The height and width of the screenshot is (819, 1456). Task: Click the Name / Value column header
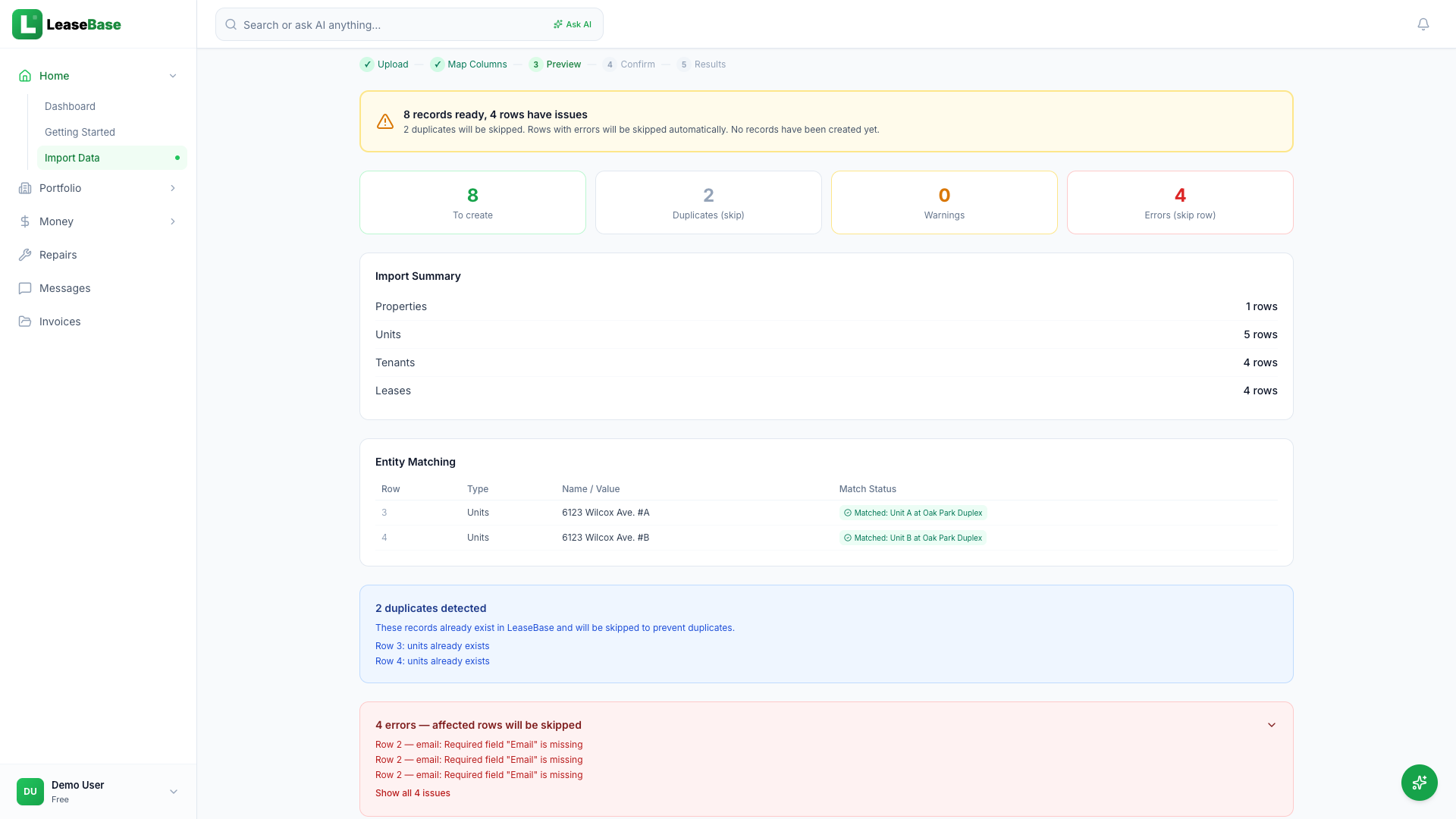pos(591,489)
